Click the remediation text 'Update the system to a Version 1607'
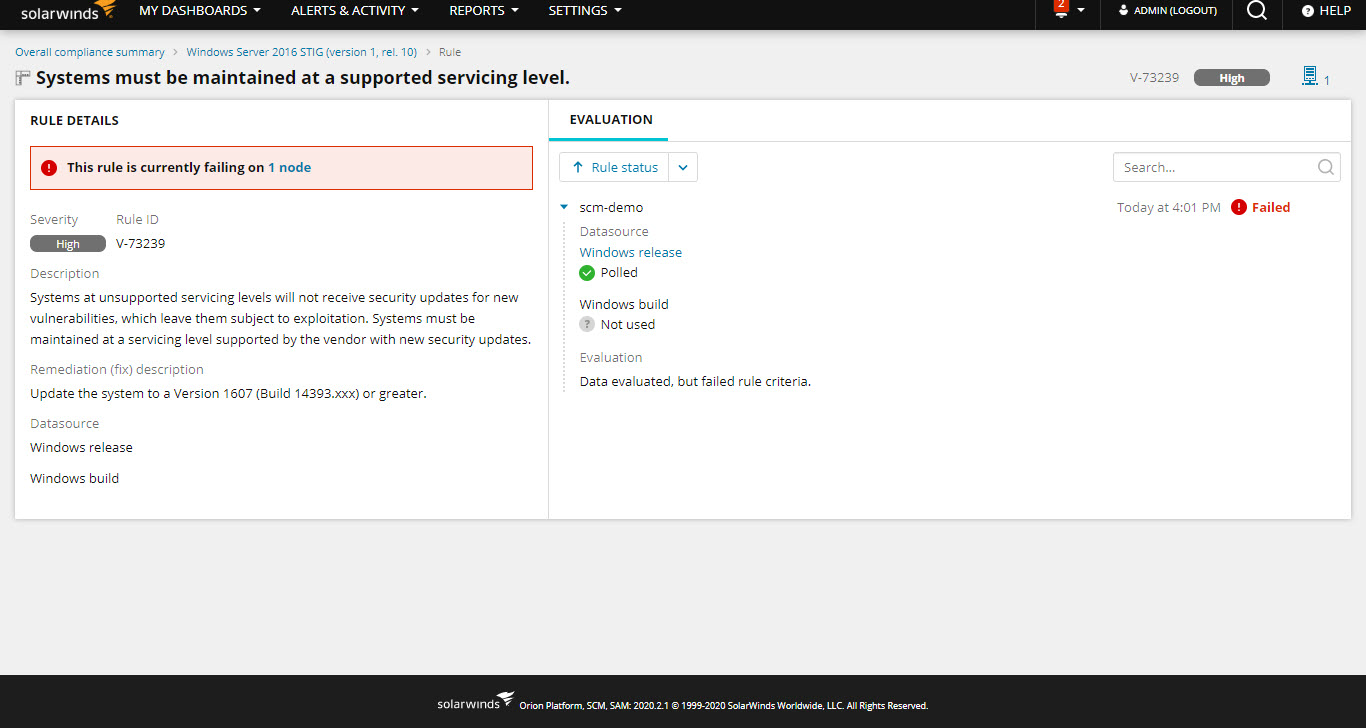This screenshot has height=728, width=1366. coord(228,394)
